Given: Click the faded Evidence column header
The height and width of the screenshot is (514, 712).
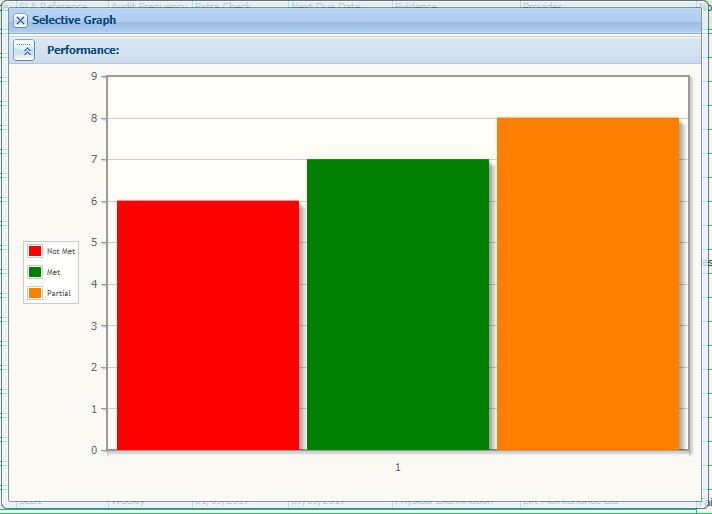Looking at the screenshot, I should (x=416, y=6).
